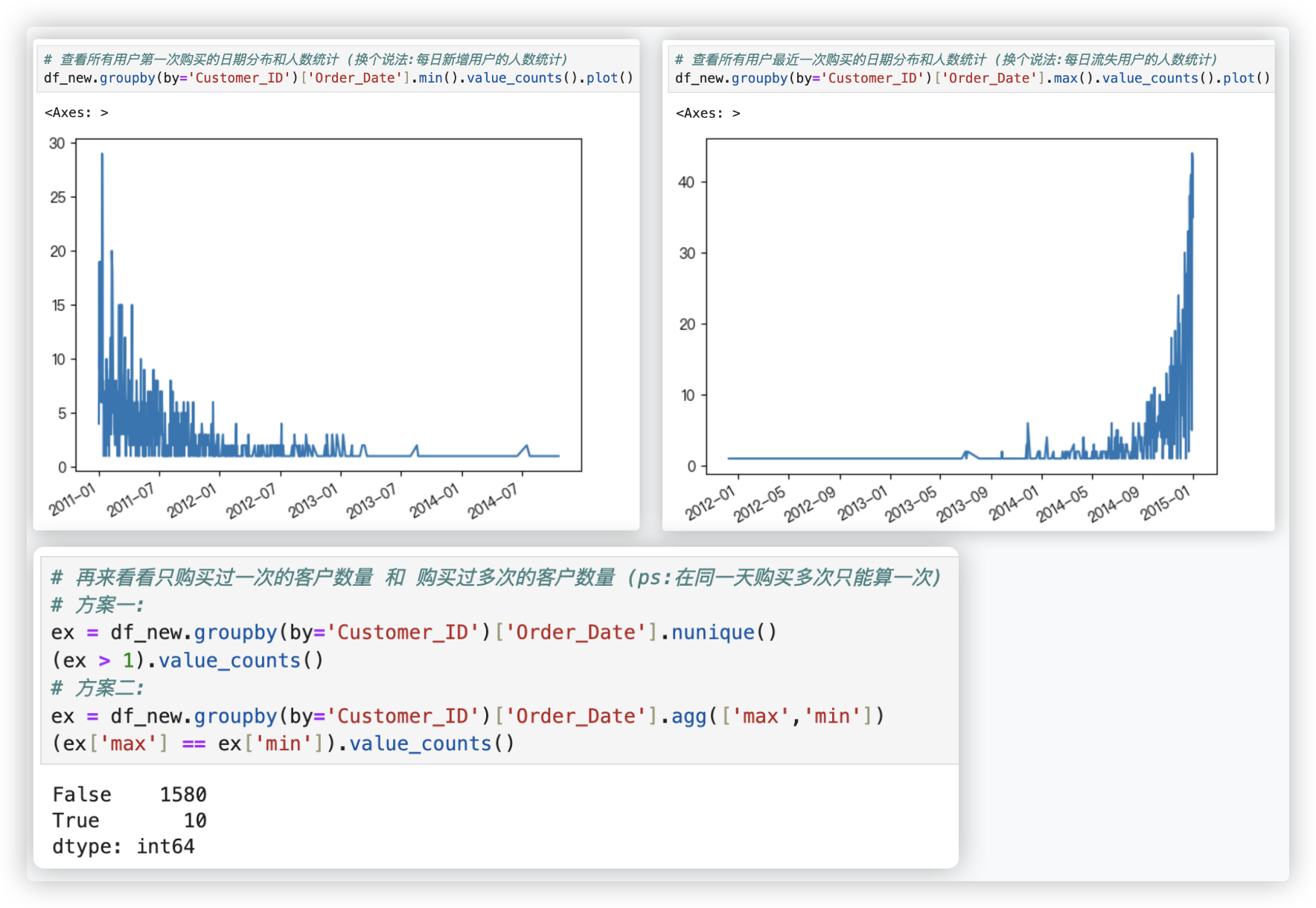Select the 每日流失用户 comment line
Viewport: 1316px width, 908px height.
click(x=945, y=60)
